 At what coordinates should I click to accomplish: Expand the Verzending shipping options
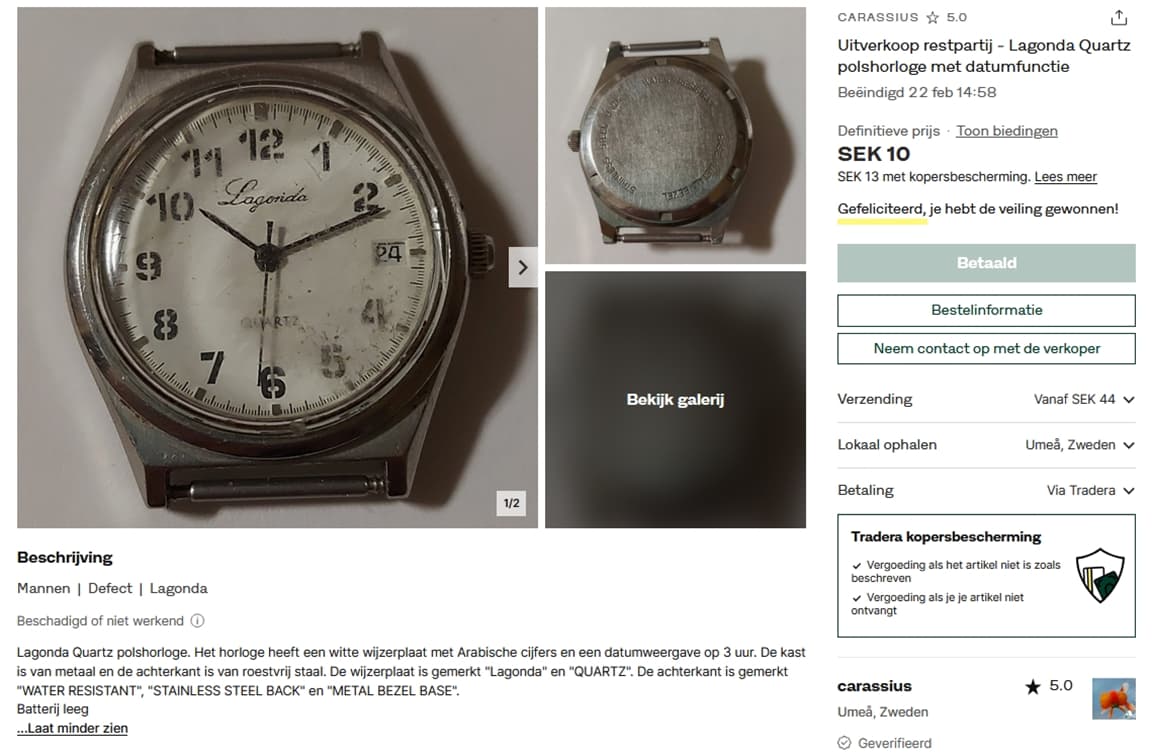tap(986, 400)
